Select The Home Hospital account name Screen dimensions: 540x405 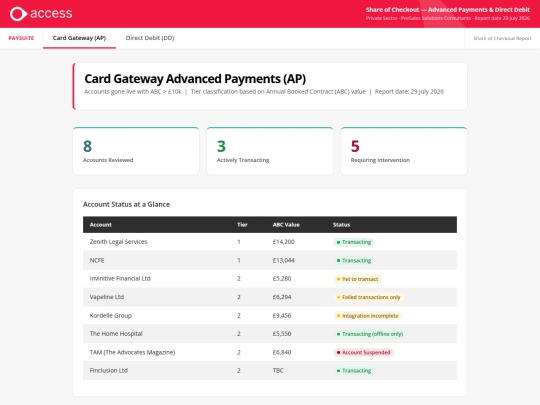pyautogui.click(x=116, y=334)
